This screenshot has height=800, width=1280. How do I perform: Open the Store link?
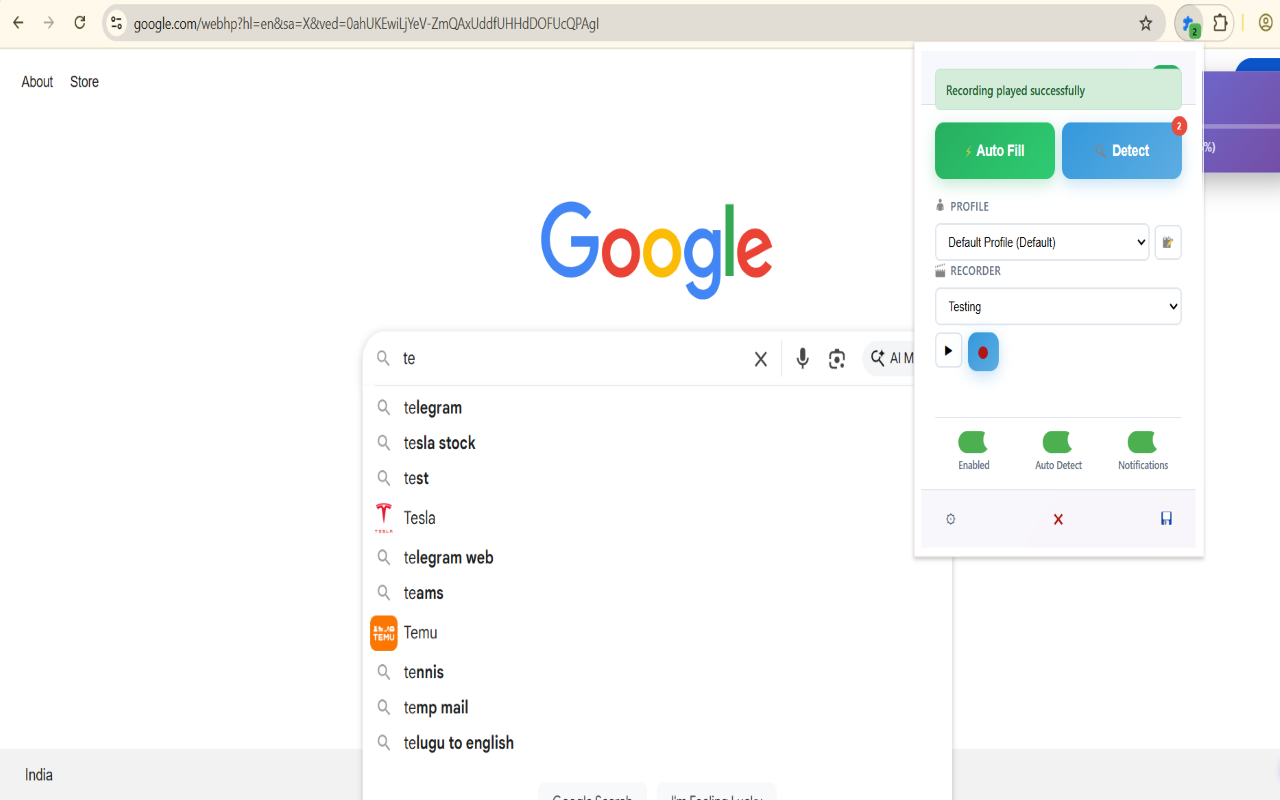(84, 82)
